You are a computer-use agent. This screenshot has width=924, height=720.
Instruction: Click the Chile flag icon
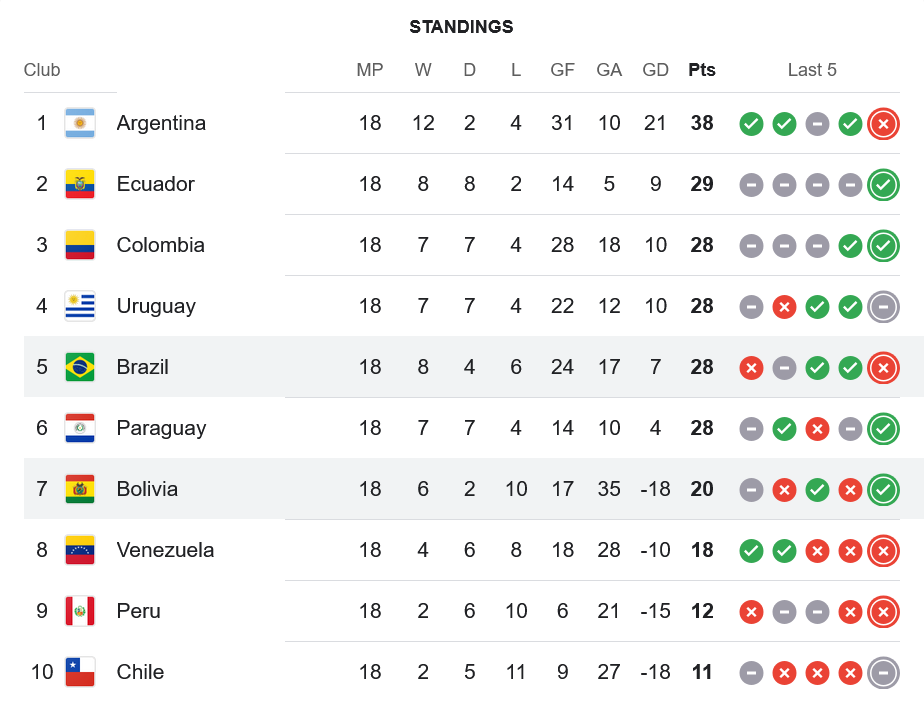coord(80,672)
